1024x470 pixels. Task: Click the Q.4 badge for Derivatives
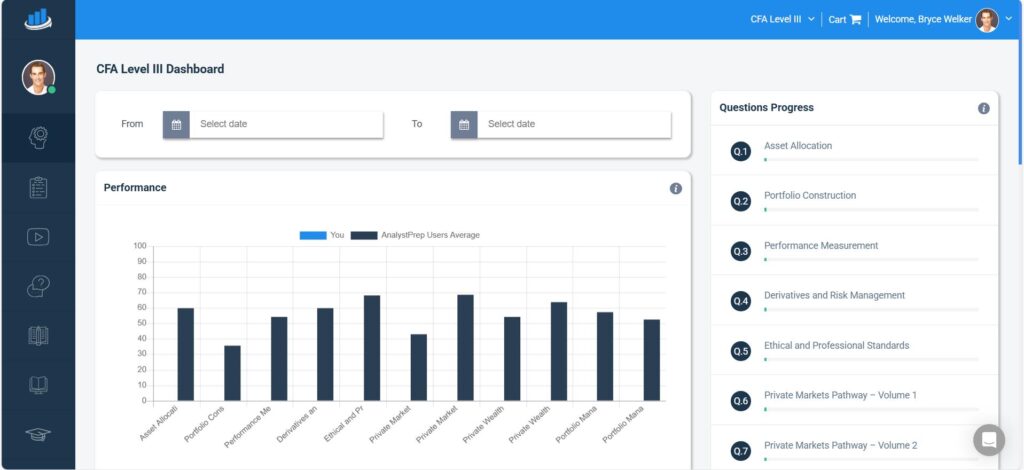[x=741, y=301]
